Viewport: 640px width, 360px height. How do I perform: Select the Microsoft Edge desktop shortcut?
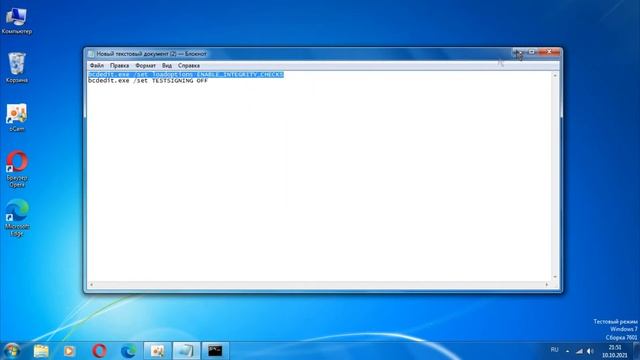(17, 218)
